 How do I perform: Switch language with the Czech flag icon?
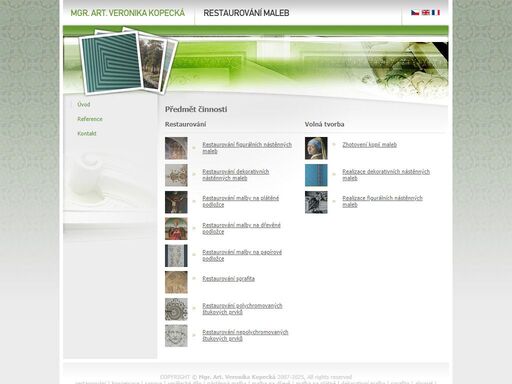coord(415,13)
